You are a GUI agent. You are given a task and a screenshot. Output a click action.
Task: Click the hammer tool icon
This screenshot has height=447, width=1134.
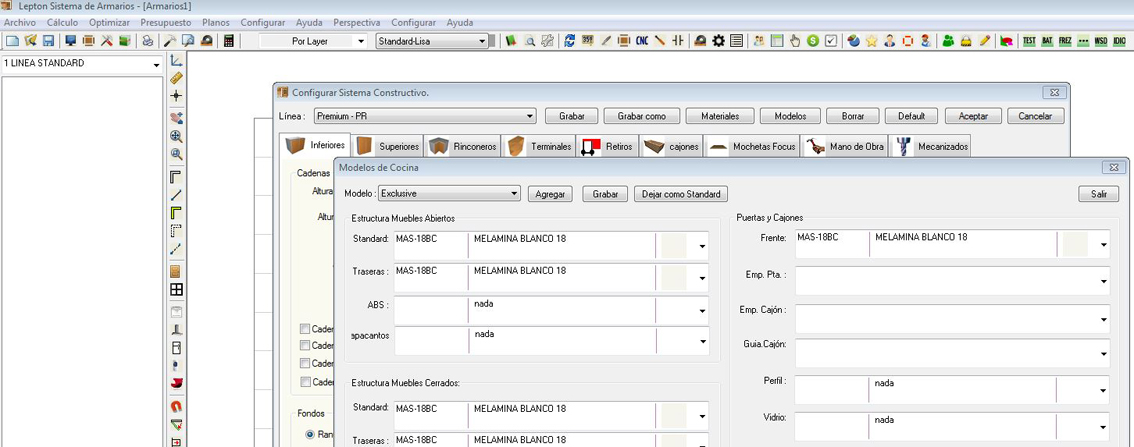[x=171, y=41]
